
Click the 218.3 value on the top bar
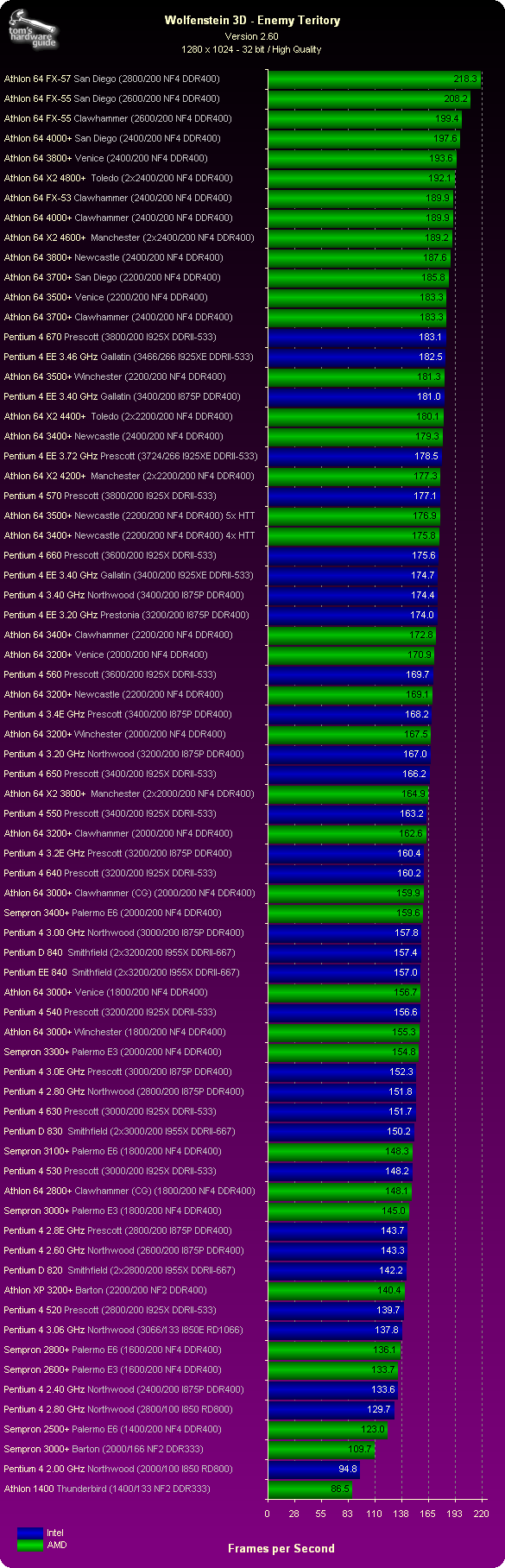[465, 79]
